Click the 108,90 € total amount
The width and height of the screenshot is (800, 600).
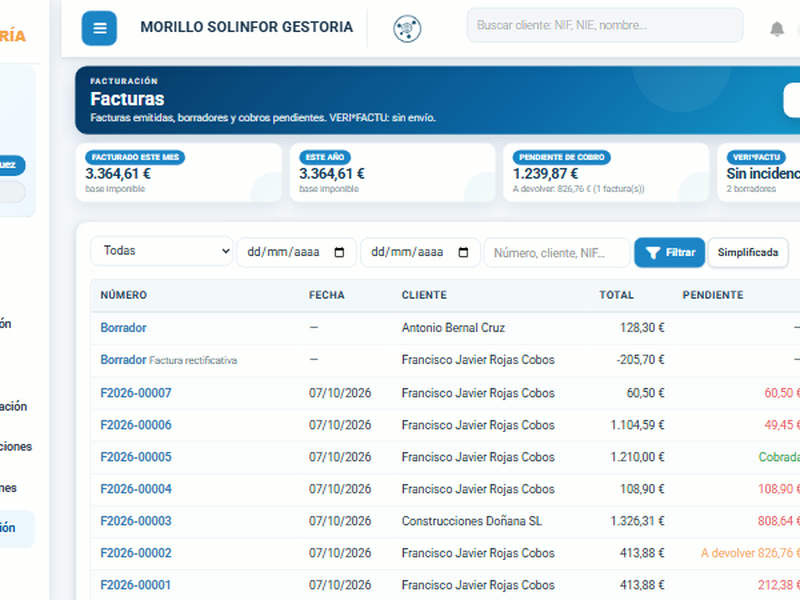click(642, 489)
